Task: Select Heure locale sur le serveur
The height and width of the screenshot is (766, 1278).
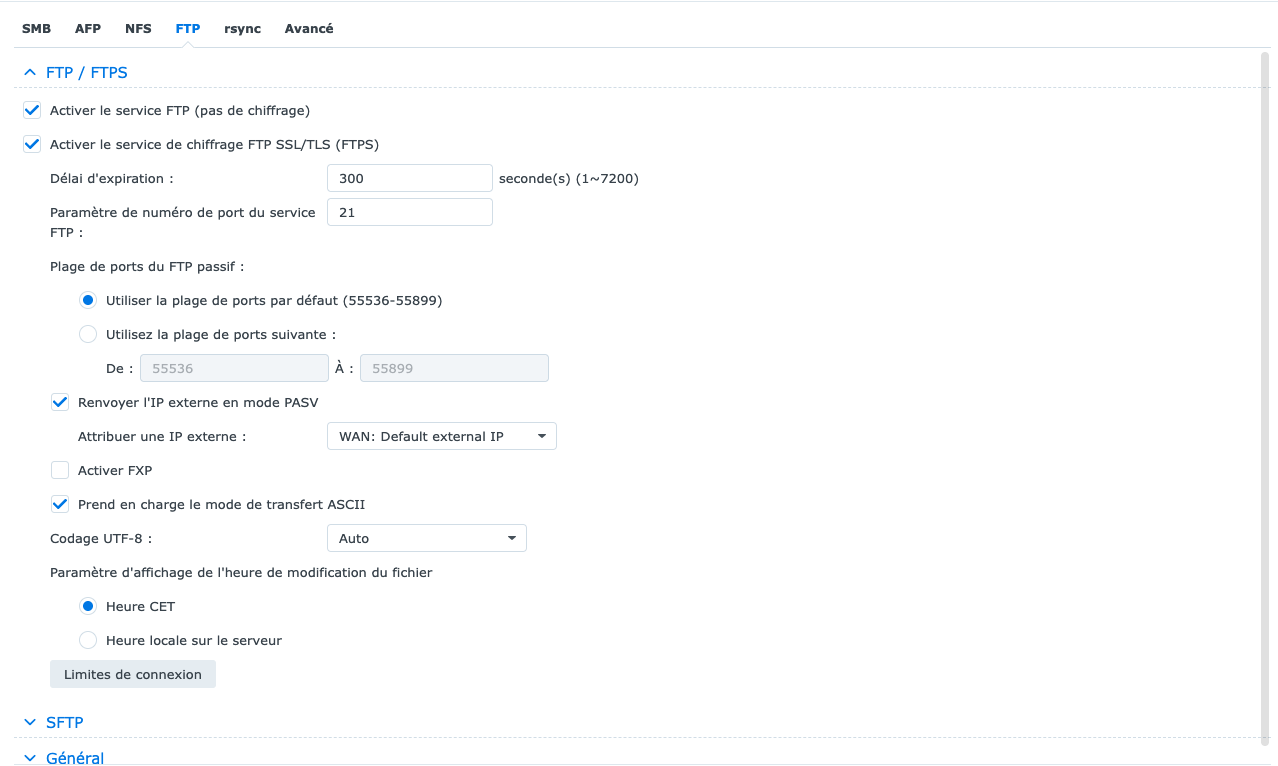Action: point(88,640)
